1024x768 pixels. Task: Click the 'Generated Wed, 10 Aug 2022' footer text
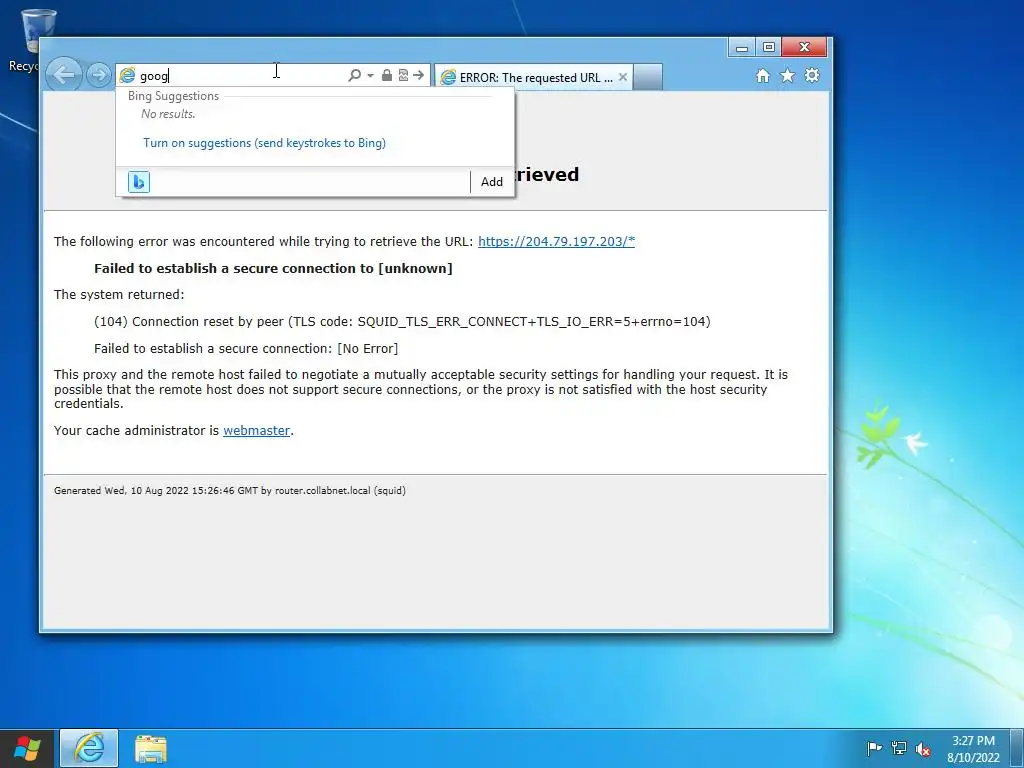(230, 490)
